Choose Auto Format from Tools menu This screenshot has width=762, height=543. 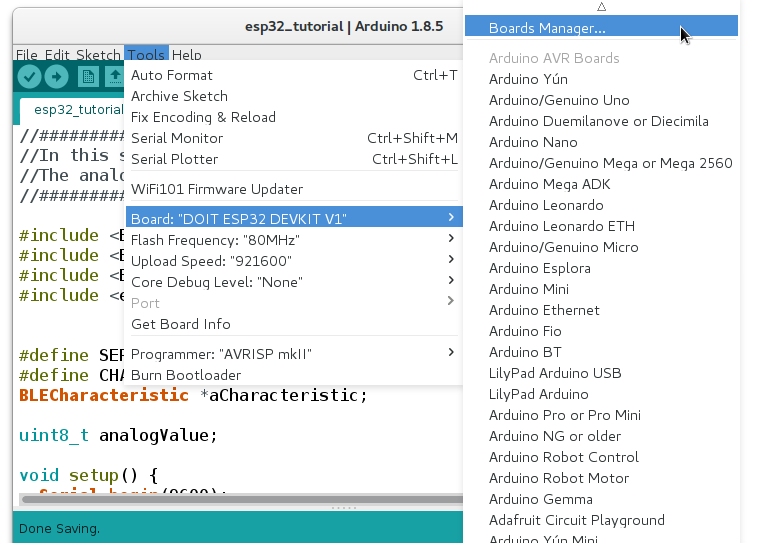(x=294, y=75)
